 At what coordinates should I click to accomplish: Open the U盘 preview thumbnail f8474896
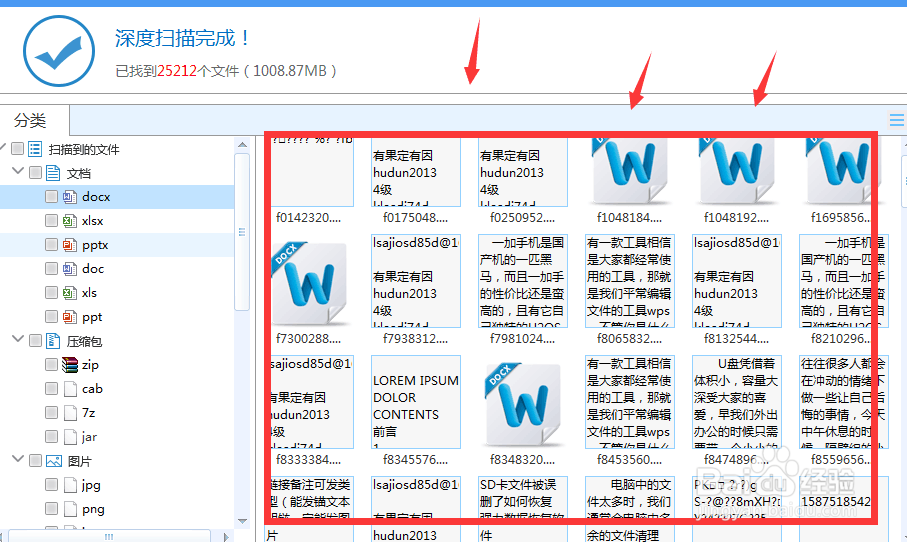(x=737, y=402)
